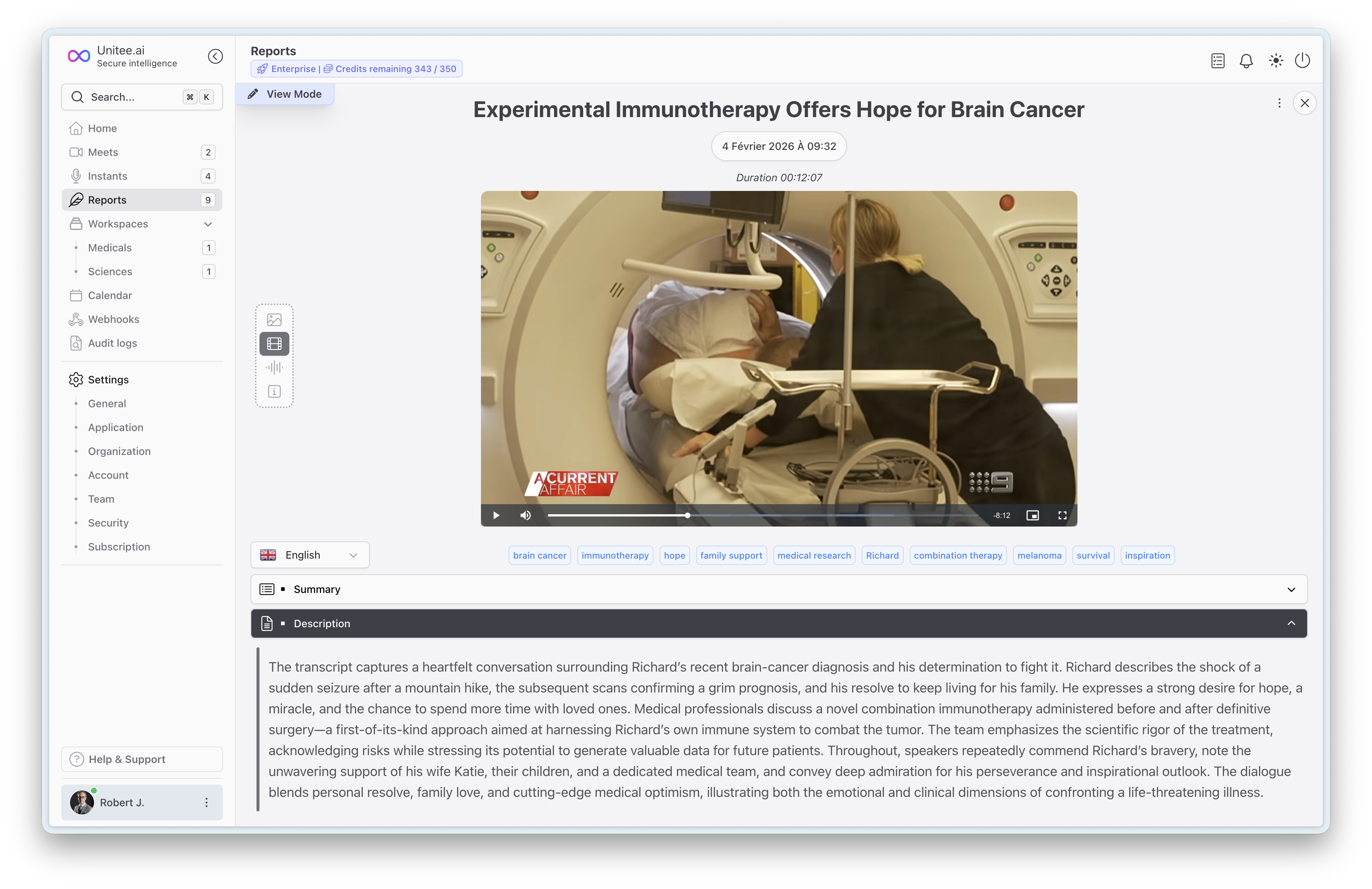
Task: Click the 'inspiration' tag
Action: point(1147,555)
